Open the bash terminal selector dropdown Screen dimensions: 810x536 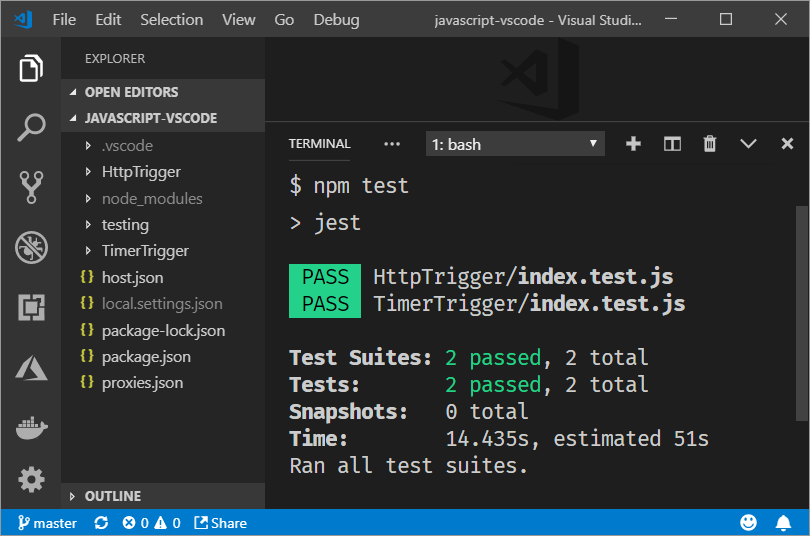pyautogui.click(x=515, y=144)
